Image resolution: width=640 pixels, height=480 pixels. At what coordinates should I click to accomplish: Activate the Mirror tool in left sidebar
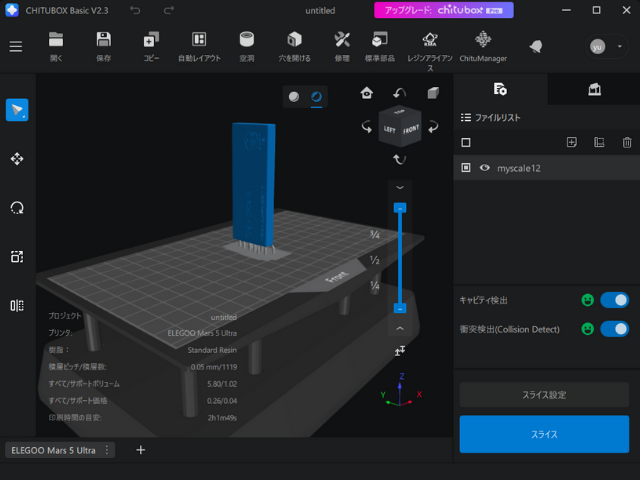[x=17, y=305]
